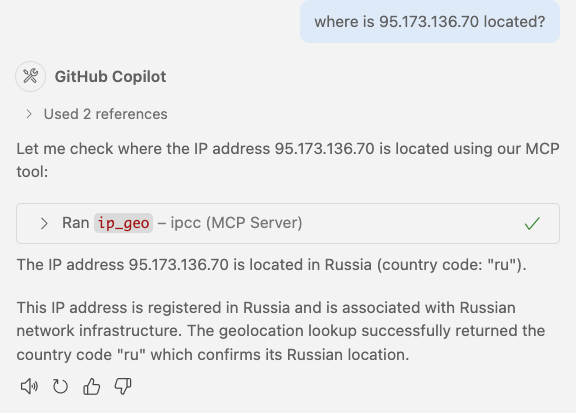Click the read aloud speaker icon
576x413 pixels.
pyautogui.click(x=29, y=387)
